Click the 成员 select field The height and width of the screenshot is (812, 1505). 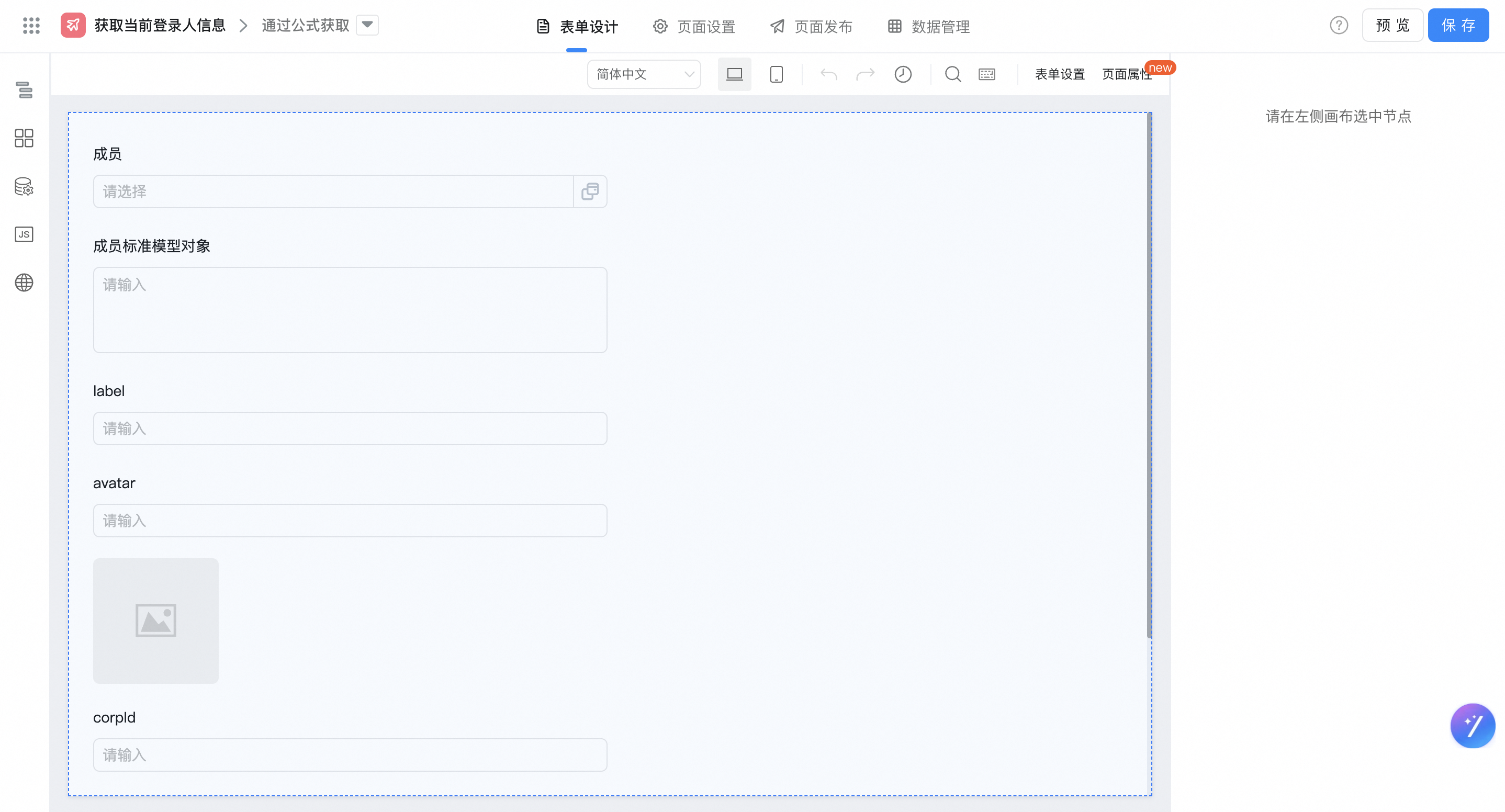tap(350, 191)
